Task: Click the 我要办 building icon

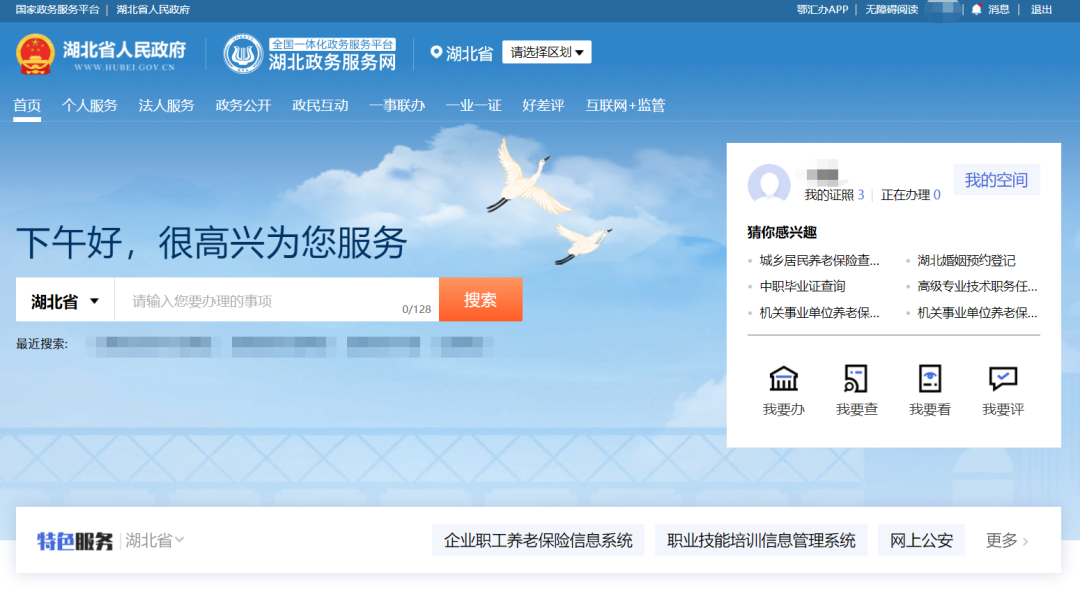Action: point(783,379)
